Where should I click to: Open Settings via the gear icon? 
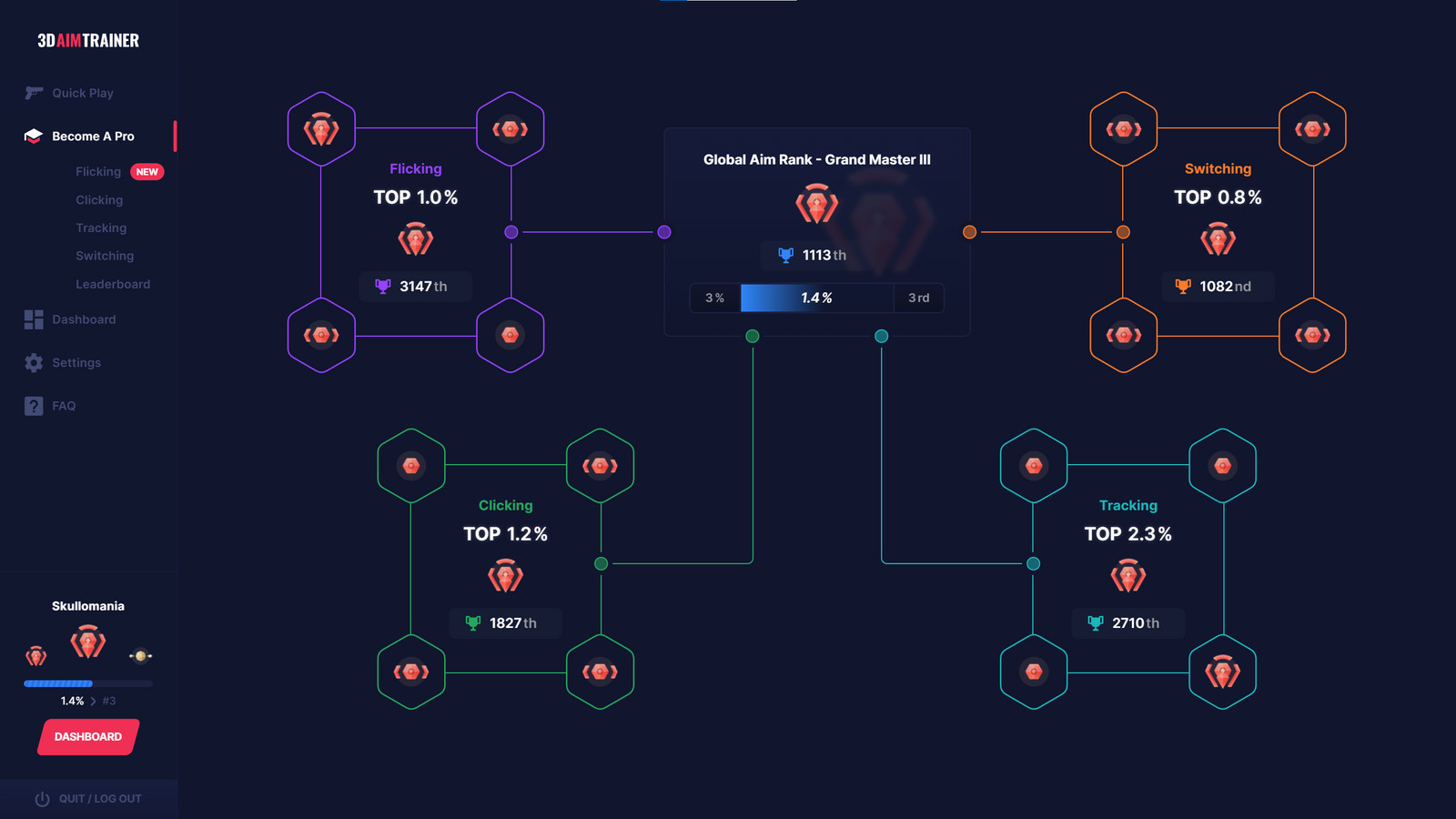[x=34, y=363]
